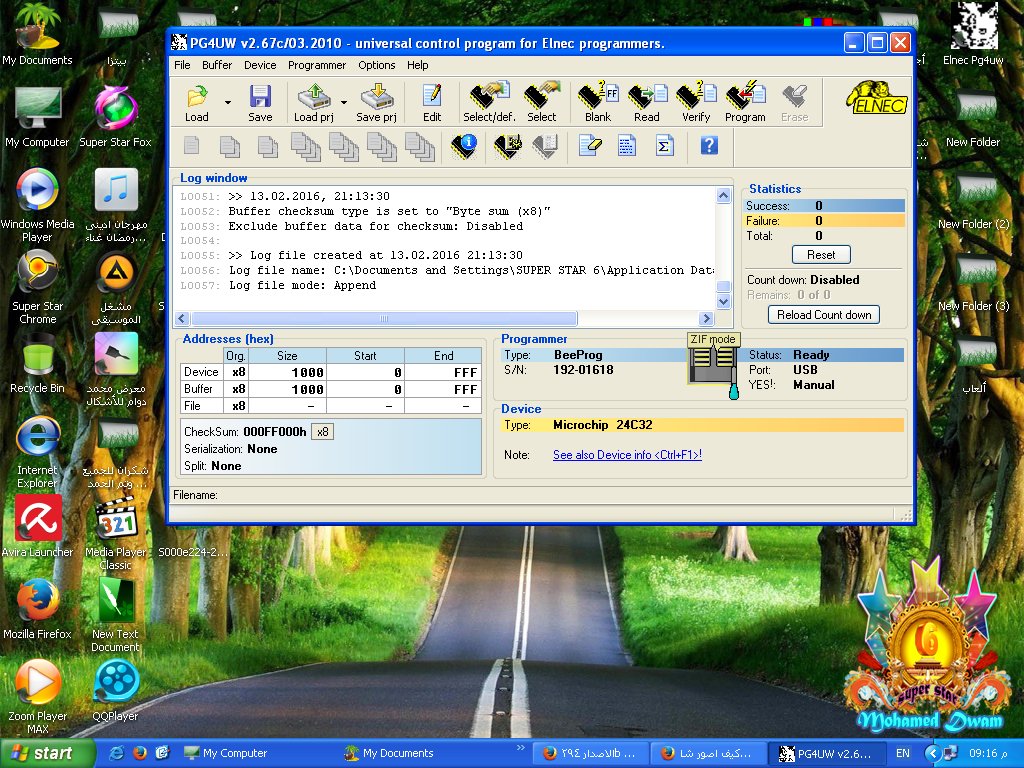Click the CheckSum 000FF000h value
Screen dimensions: 1024x768
point(274,432)
